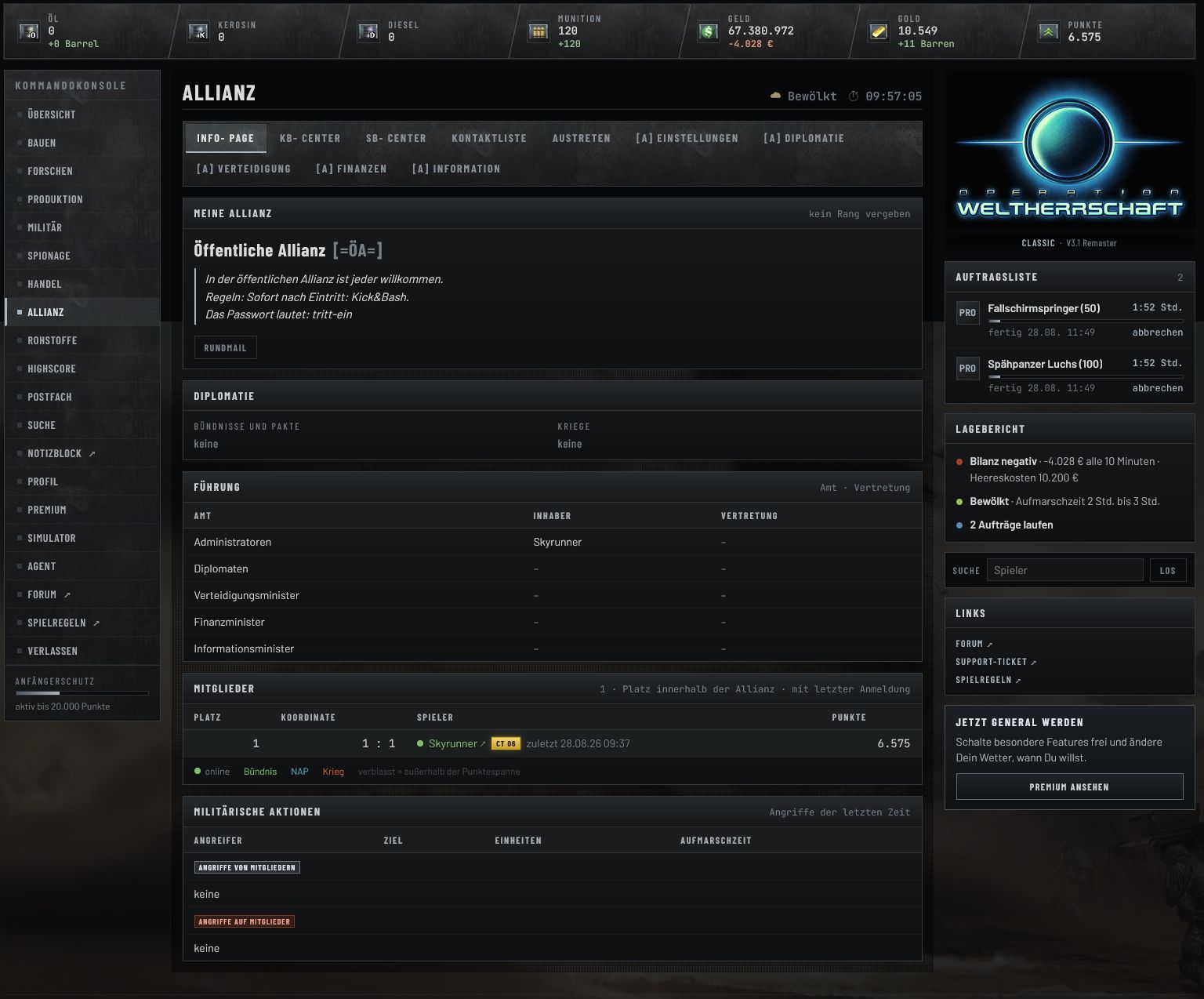Click the oil barrel resource icon
1204x999 pixels.
click(29, 31)
